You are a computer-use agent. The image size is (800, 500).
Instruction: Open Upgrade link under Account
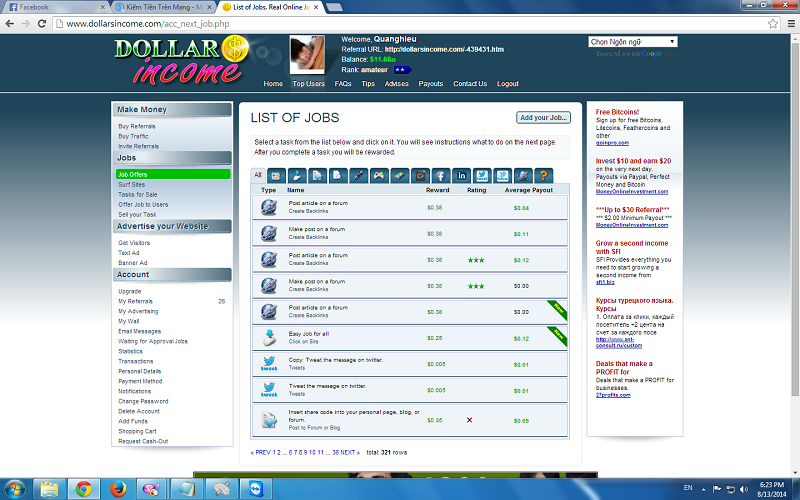tap(130, 291)
